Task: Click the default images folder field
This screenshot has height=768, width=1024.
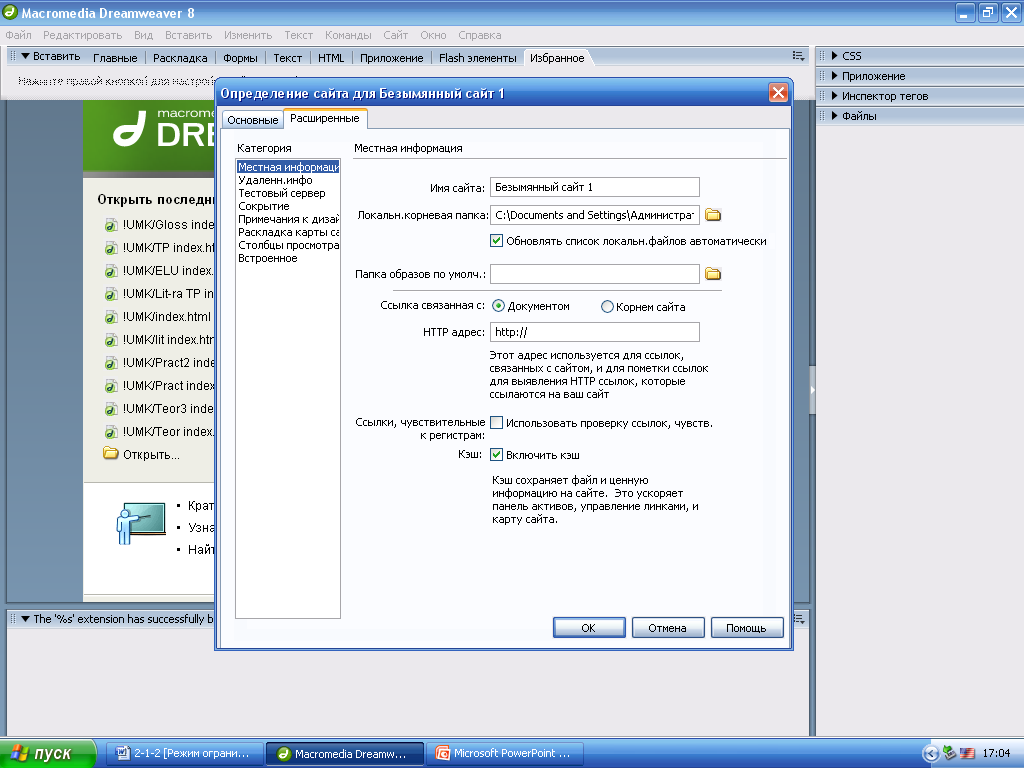Action: pyautogui.click(x=594, y=274)
